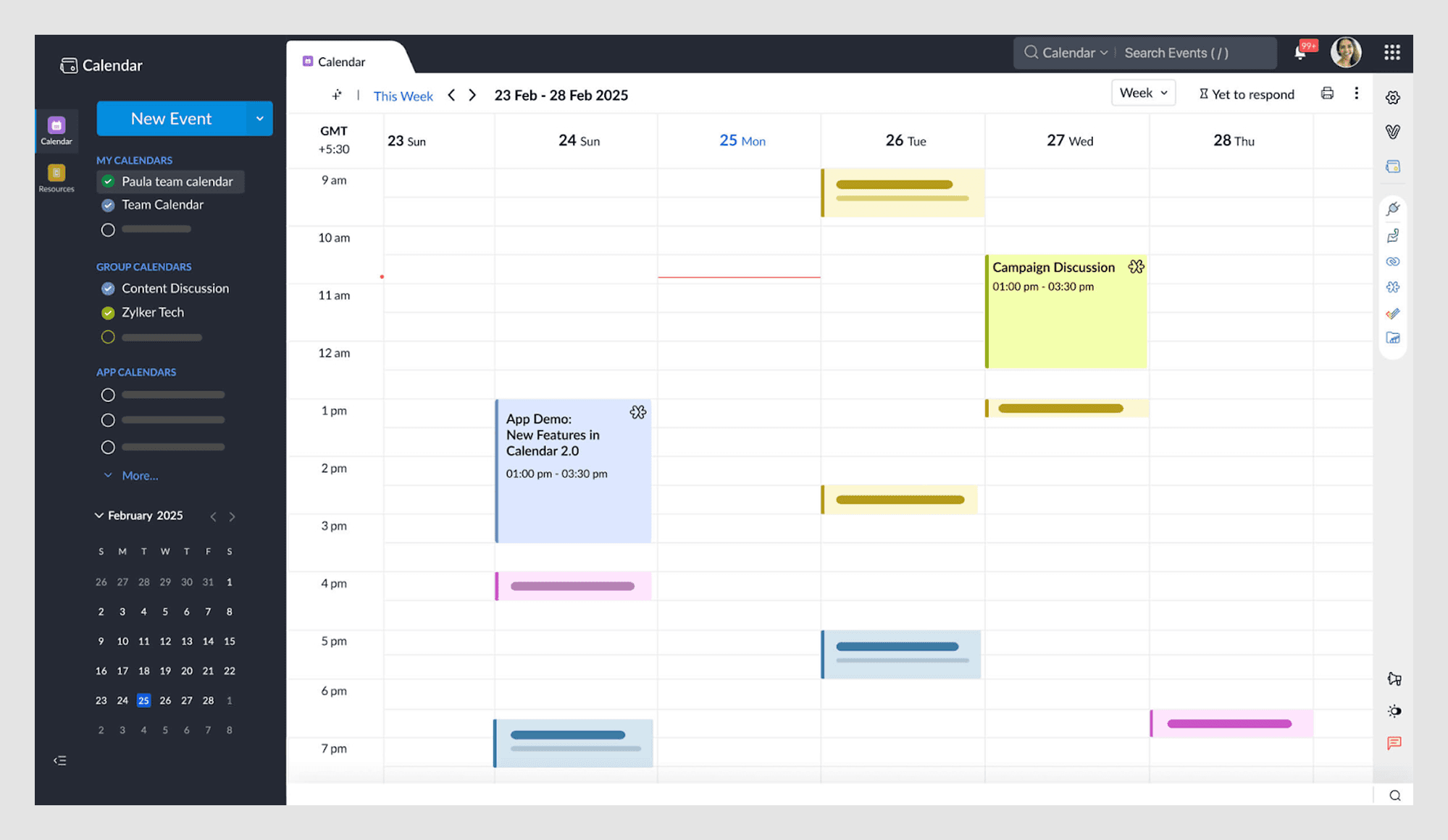Screen dimensions: 1448x840
Task: Uncheck the Paula team calendar
Action: pos(108,182)
